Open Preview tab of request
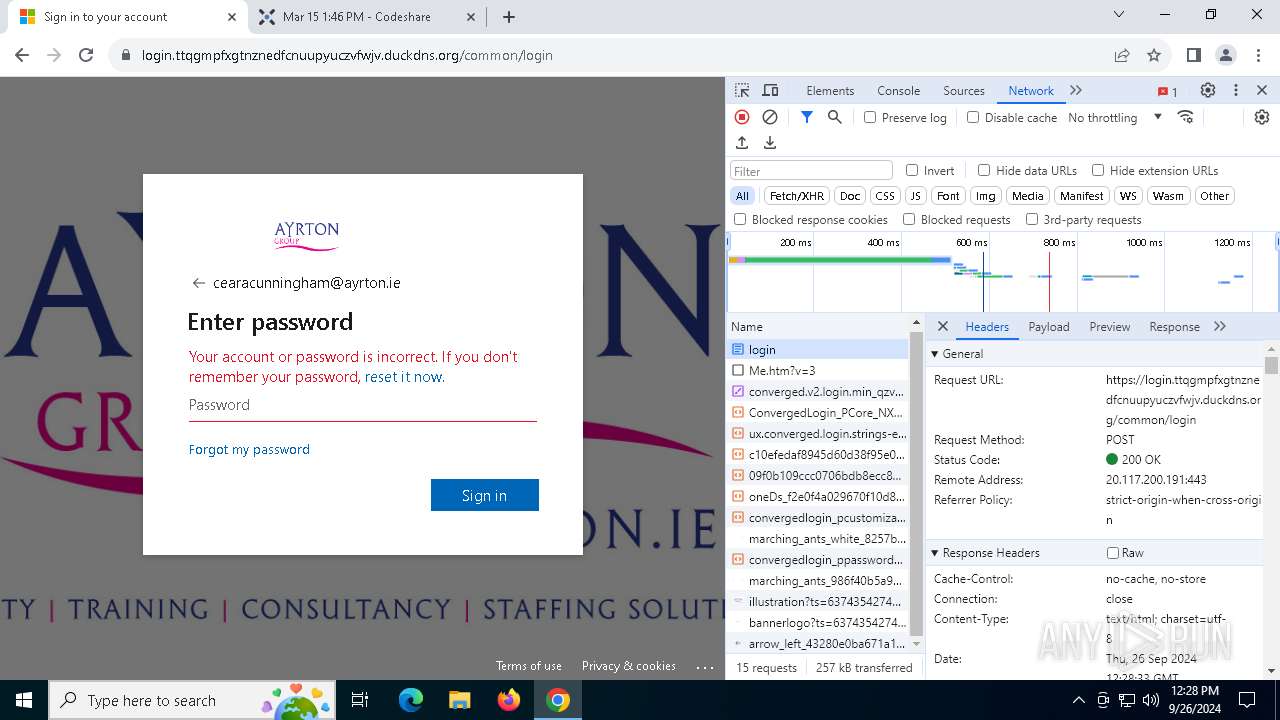This screenshot has width=1280, height=720. click(x=1110, y=326)
